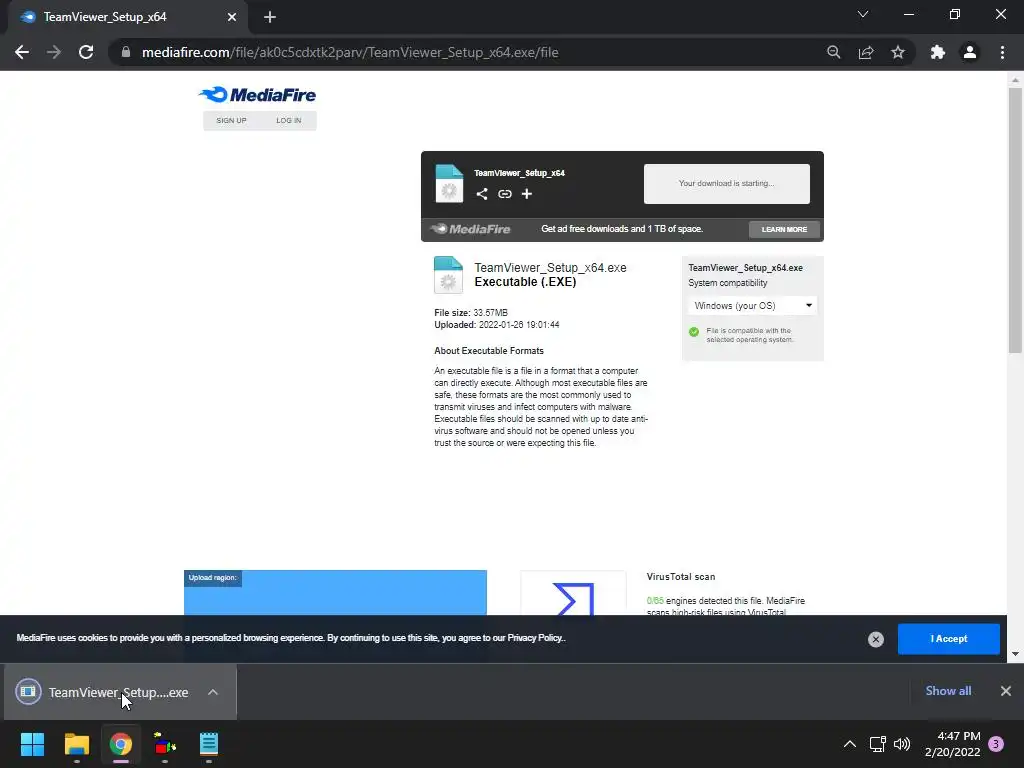This screenshot has height=768, width=1024.
Task: Click the browser back arrow
Action: (22, 52)
